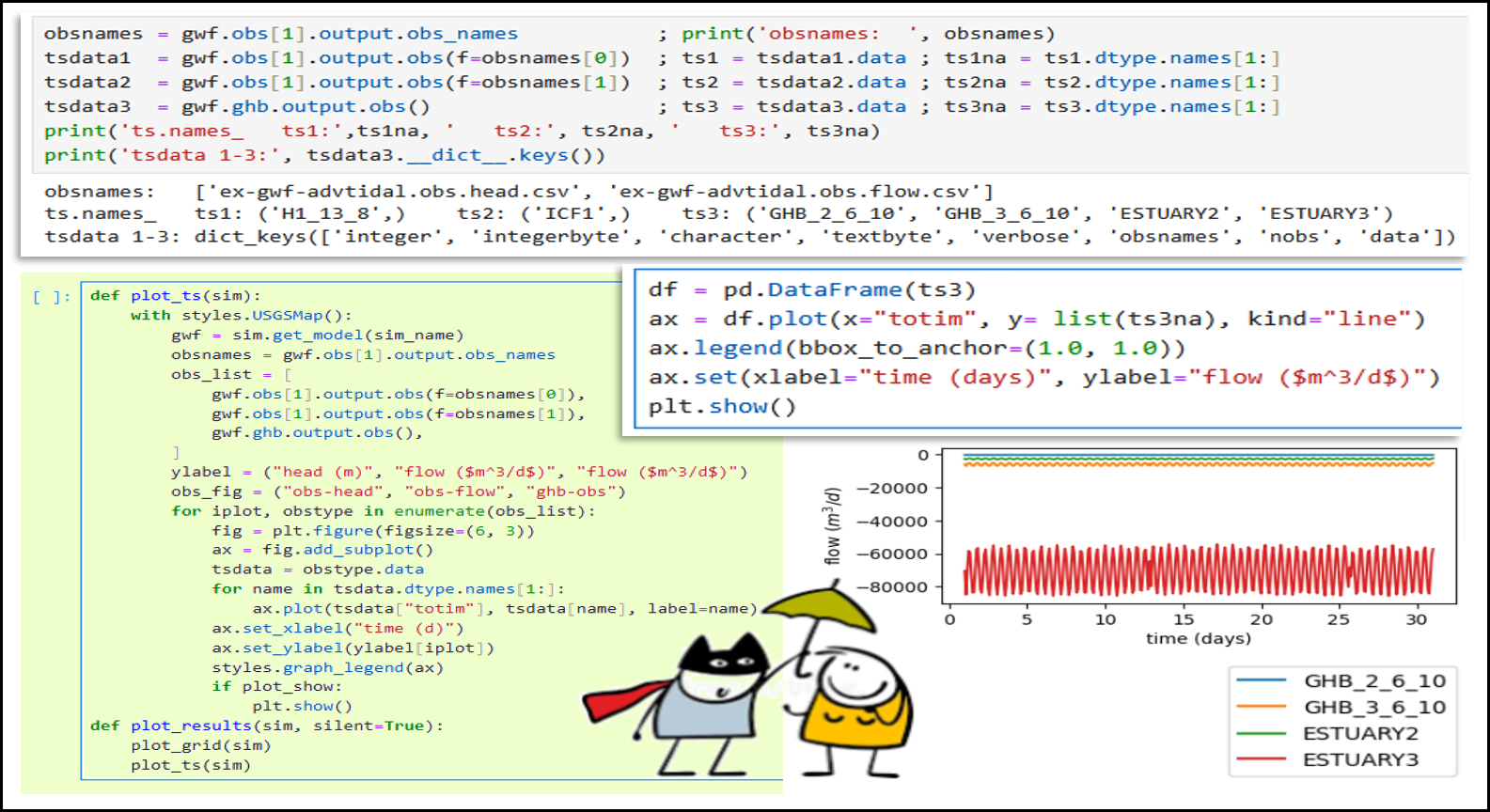Click the final 'plot_ts(sim)' call line
Screen dimensions: 1490x812
pyautogui.click(x=191, y=765)
